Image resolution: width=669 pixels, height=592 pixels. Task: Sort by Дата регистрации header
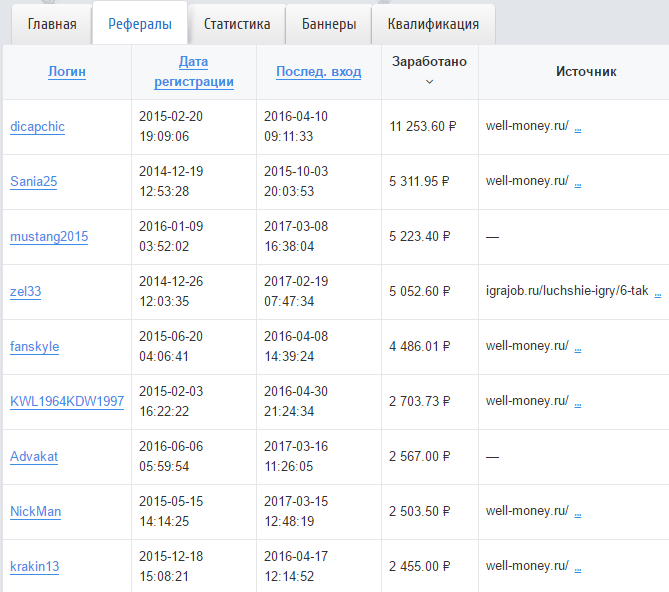(x=193, y=72)
